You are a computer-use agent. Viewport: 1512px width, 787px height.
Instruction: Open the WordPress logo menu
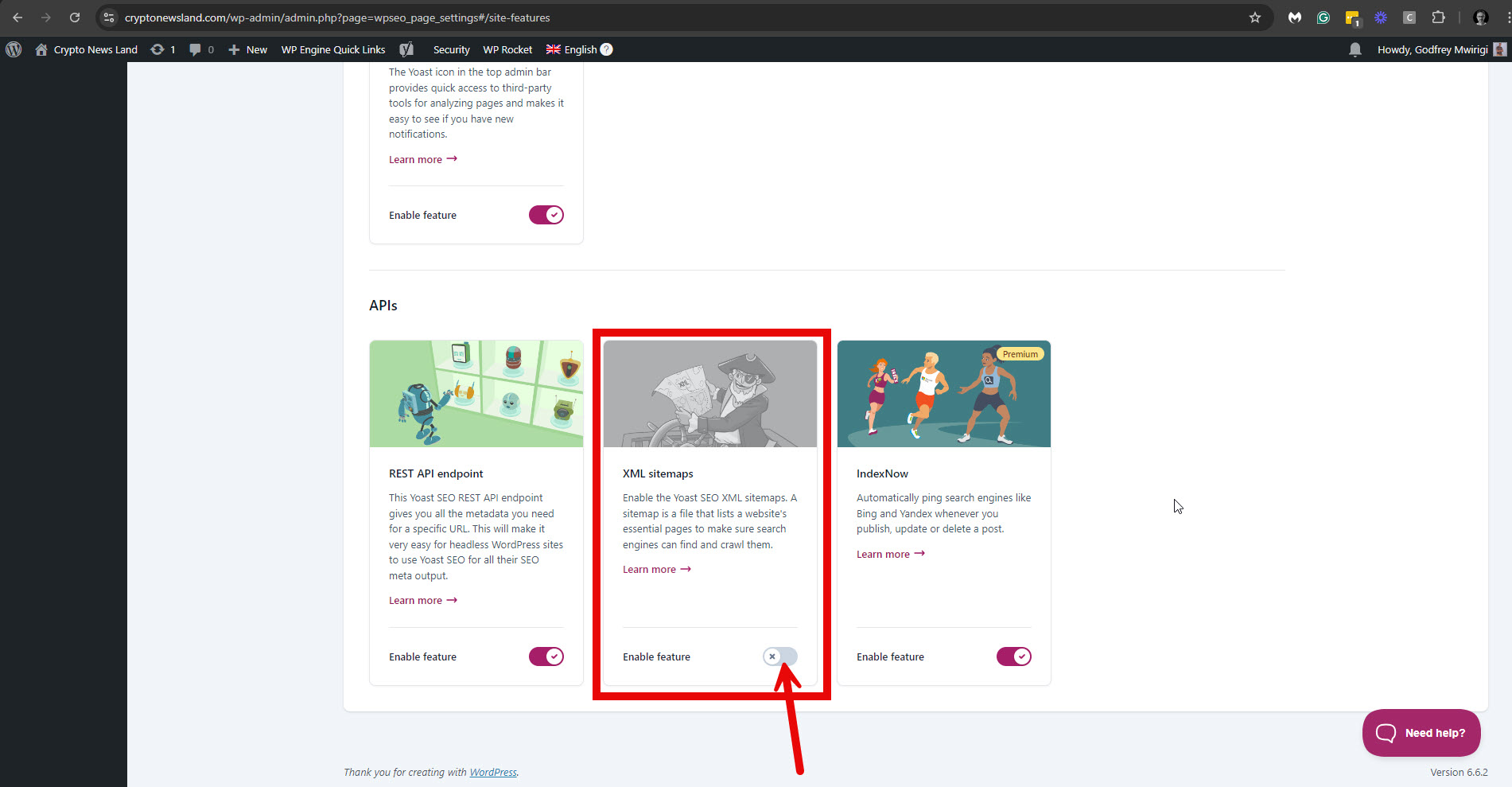click(14, 49)
